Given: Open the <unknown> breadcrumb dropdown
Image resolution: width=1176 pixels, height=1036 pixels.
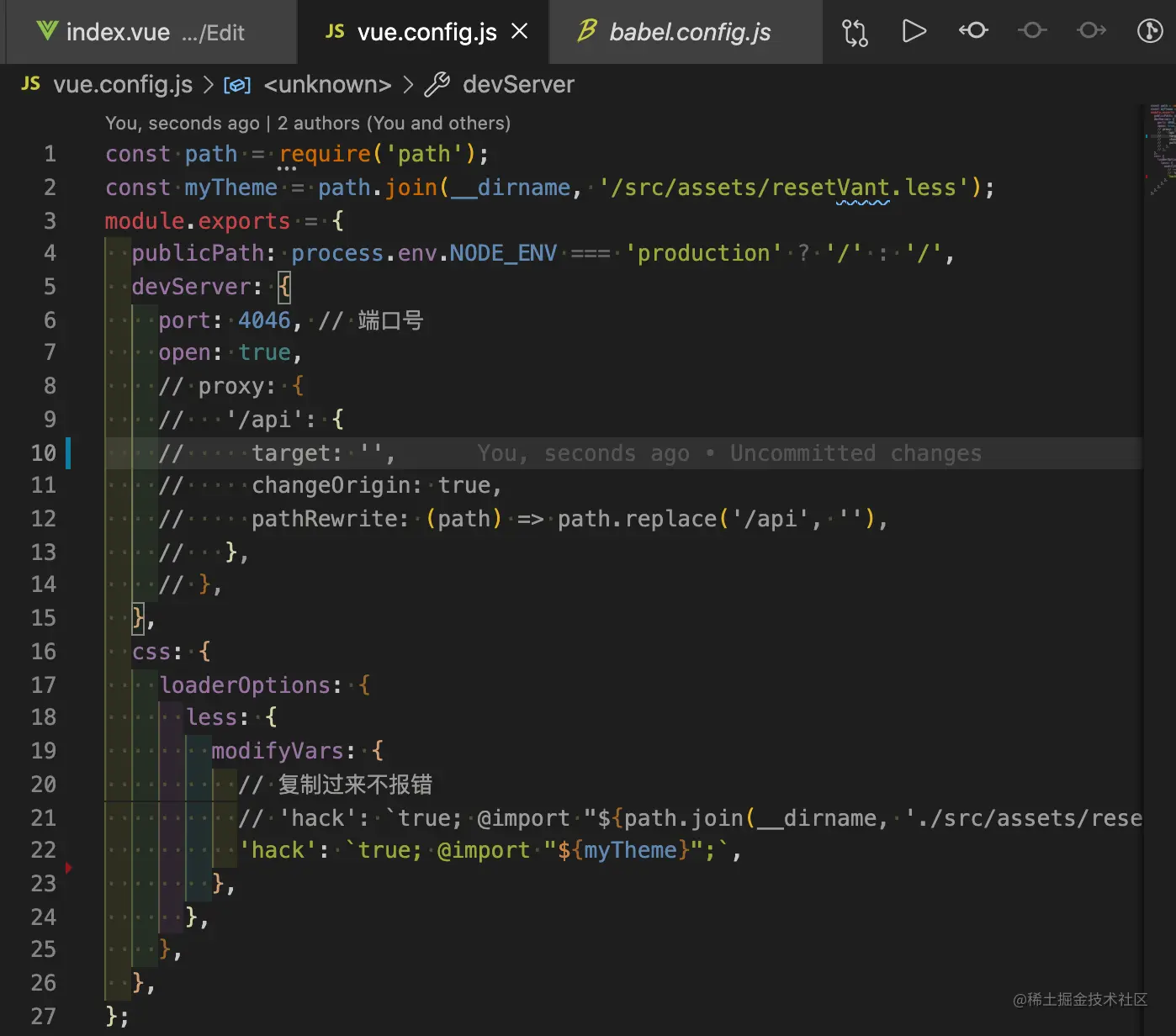Looking at the screenshot, I should click(327, 84).
